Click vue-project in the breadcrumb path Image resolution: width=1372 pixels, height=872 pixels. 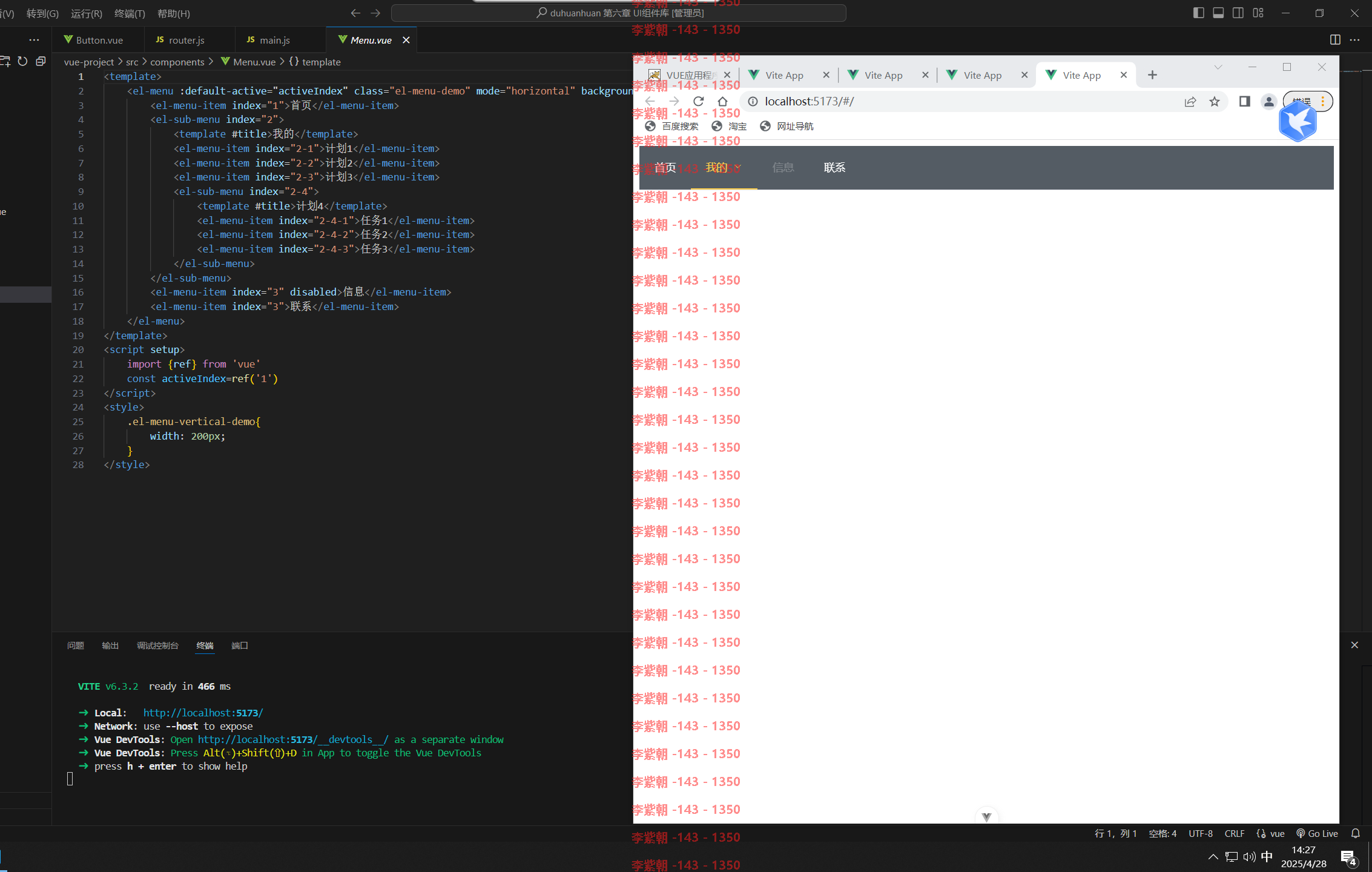pos(89,62)
